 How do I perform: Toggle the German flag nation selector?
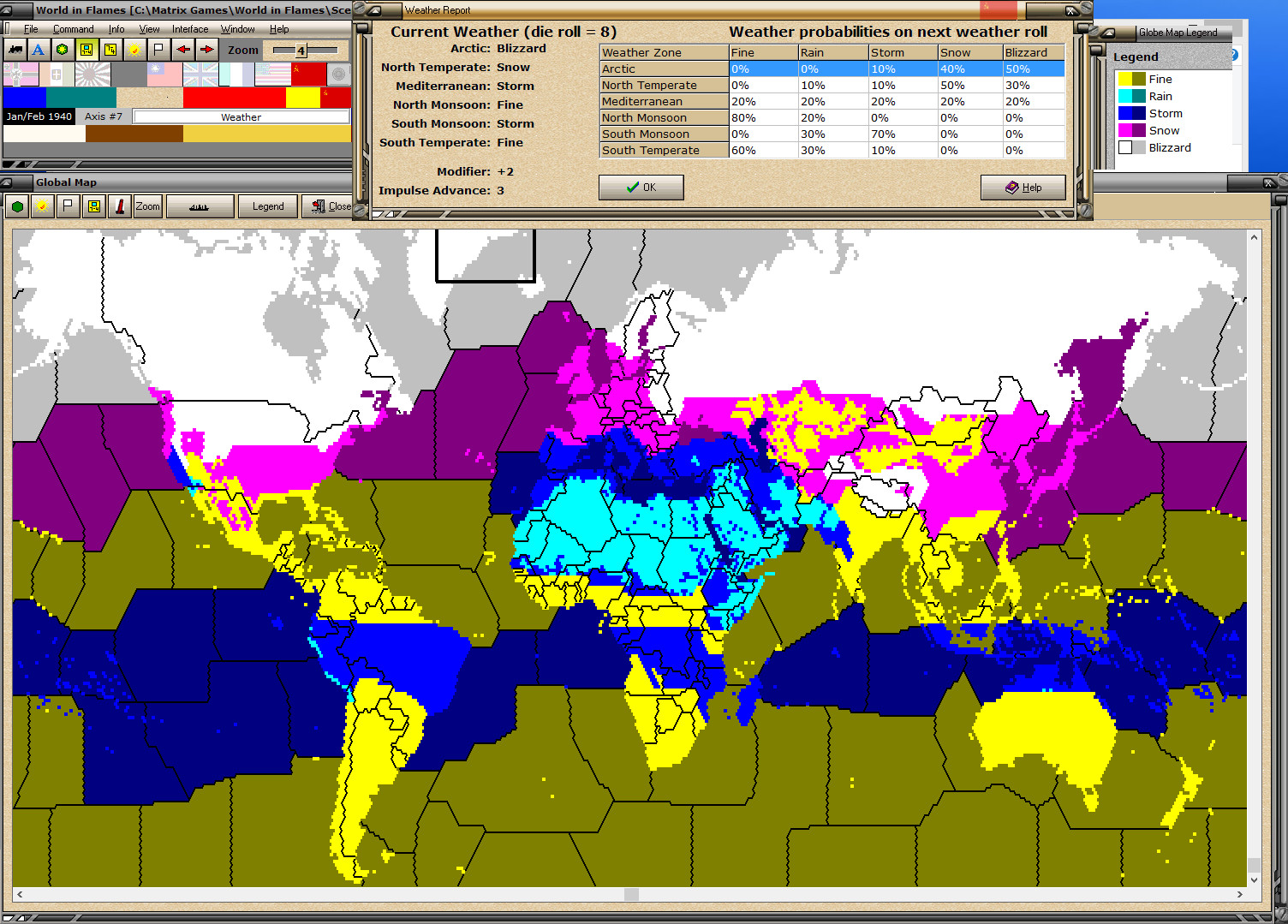tap(19, 74)
